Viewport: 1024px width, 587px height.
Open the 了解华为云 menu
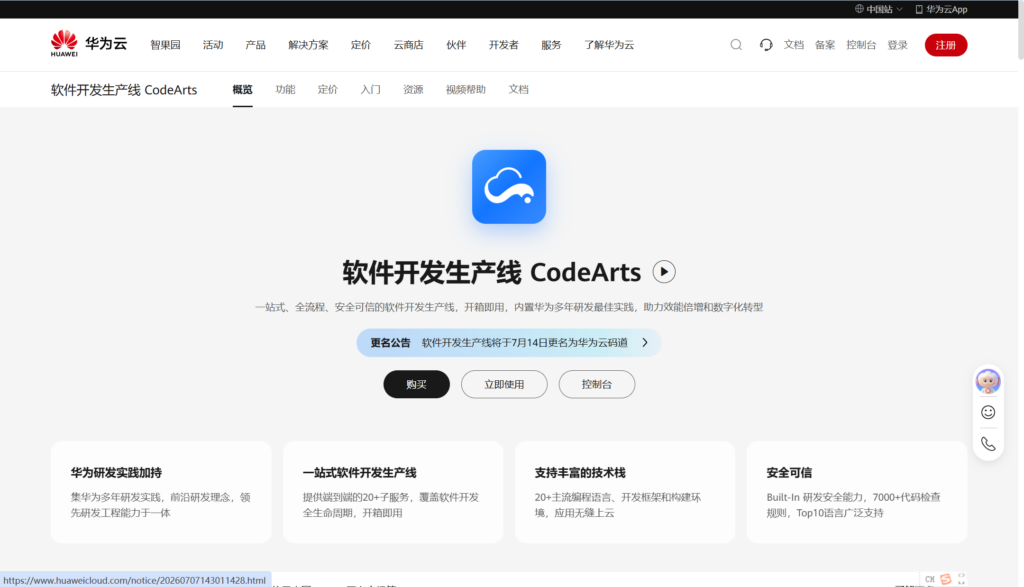[x=609, y=44]
